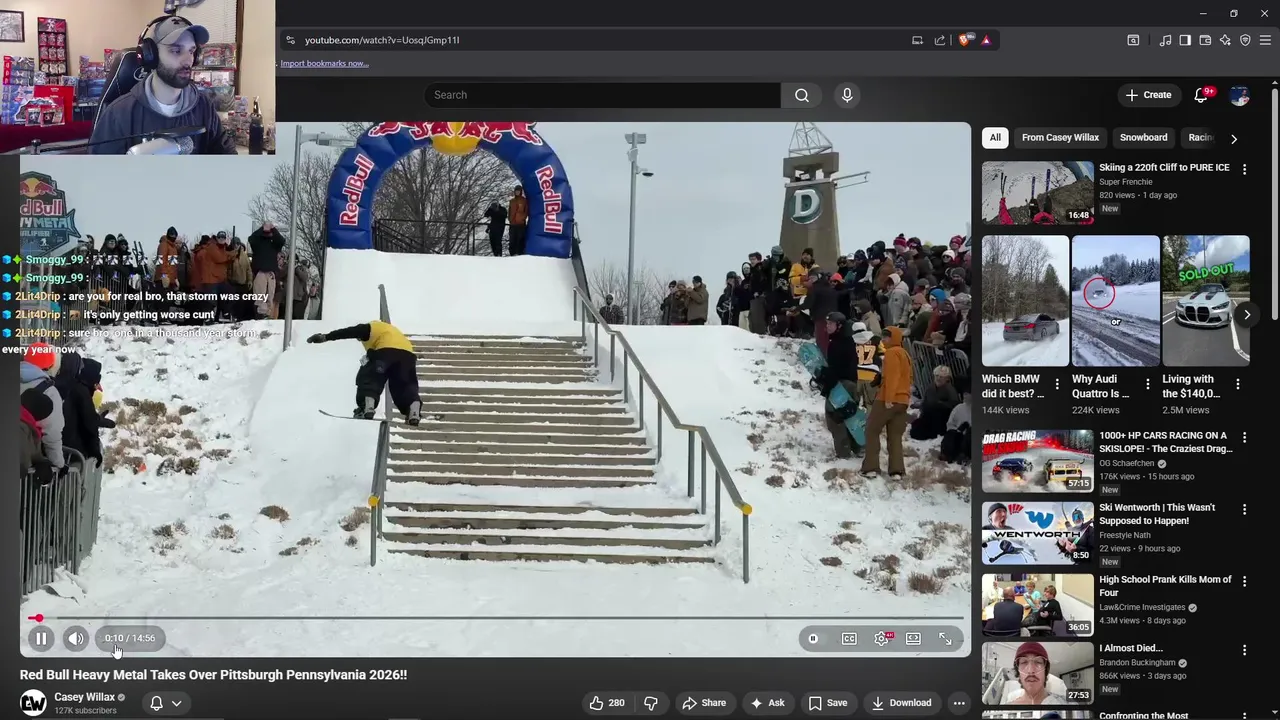Open Brave Rewards triangle icon
1280x720 pixels.
tap(986, 40)
